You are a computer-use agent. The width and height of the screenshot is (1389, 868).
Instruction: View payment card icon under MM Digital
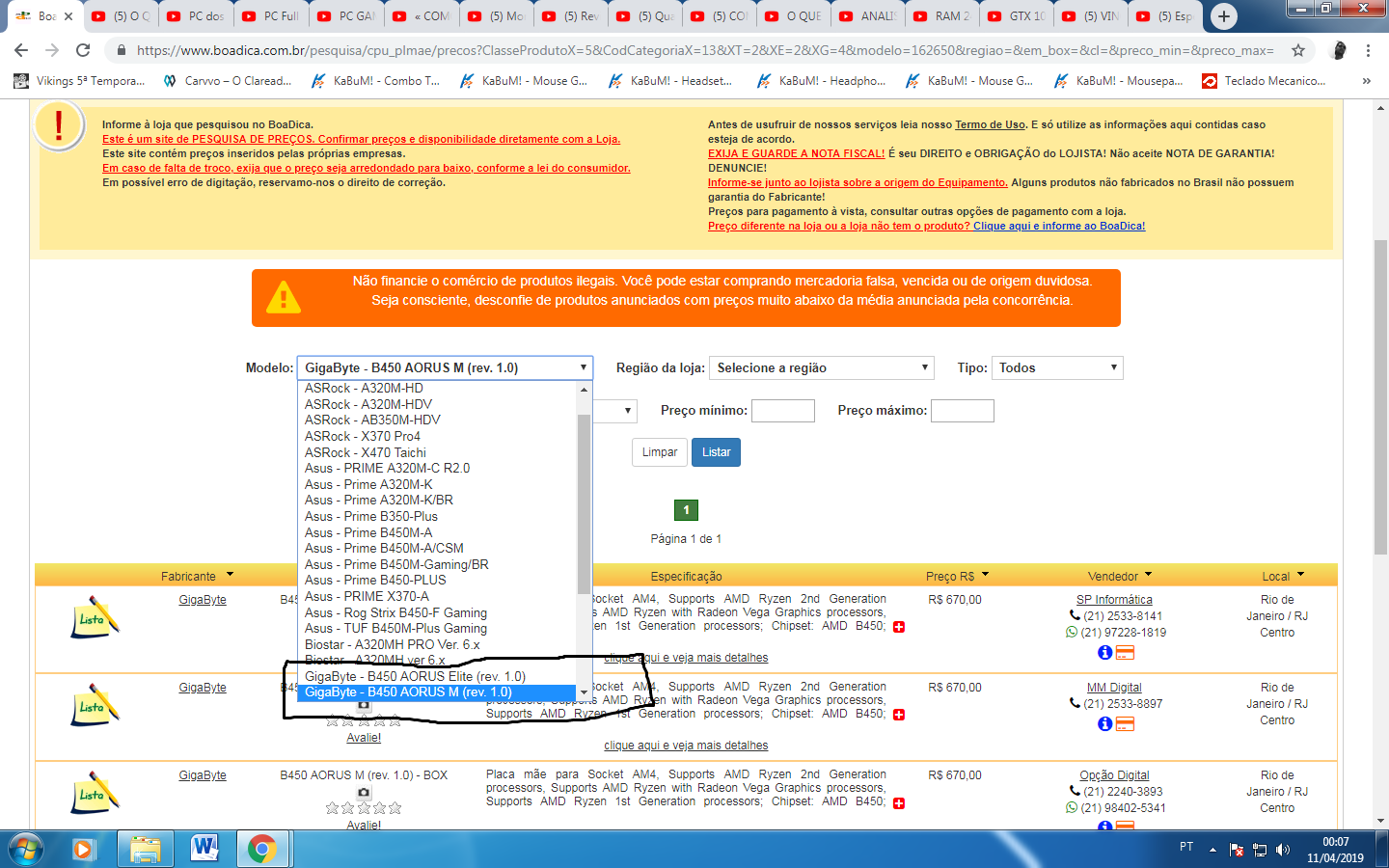(x=1125, y=724)
